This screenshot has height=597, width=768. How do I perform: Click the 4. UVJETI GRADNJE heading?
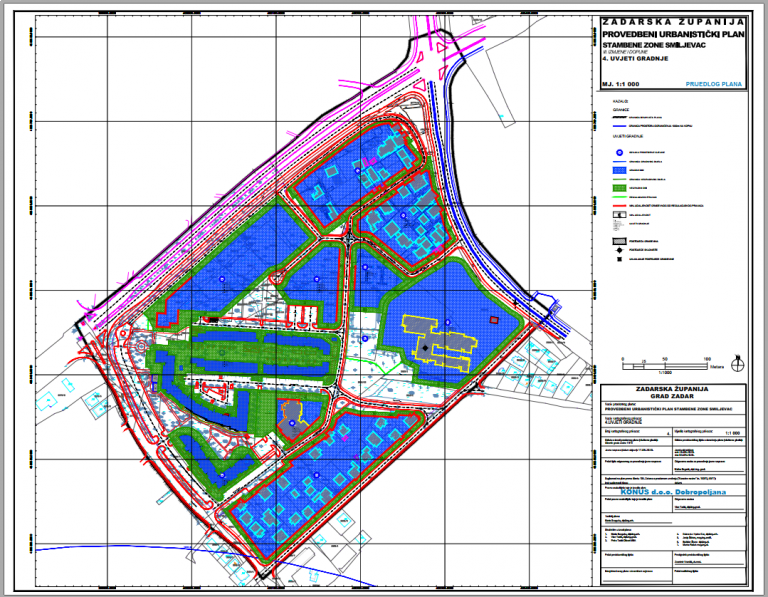632,60
